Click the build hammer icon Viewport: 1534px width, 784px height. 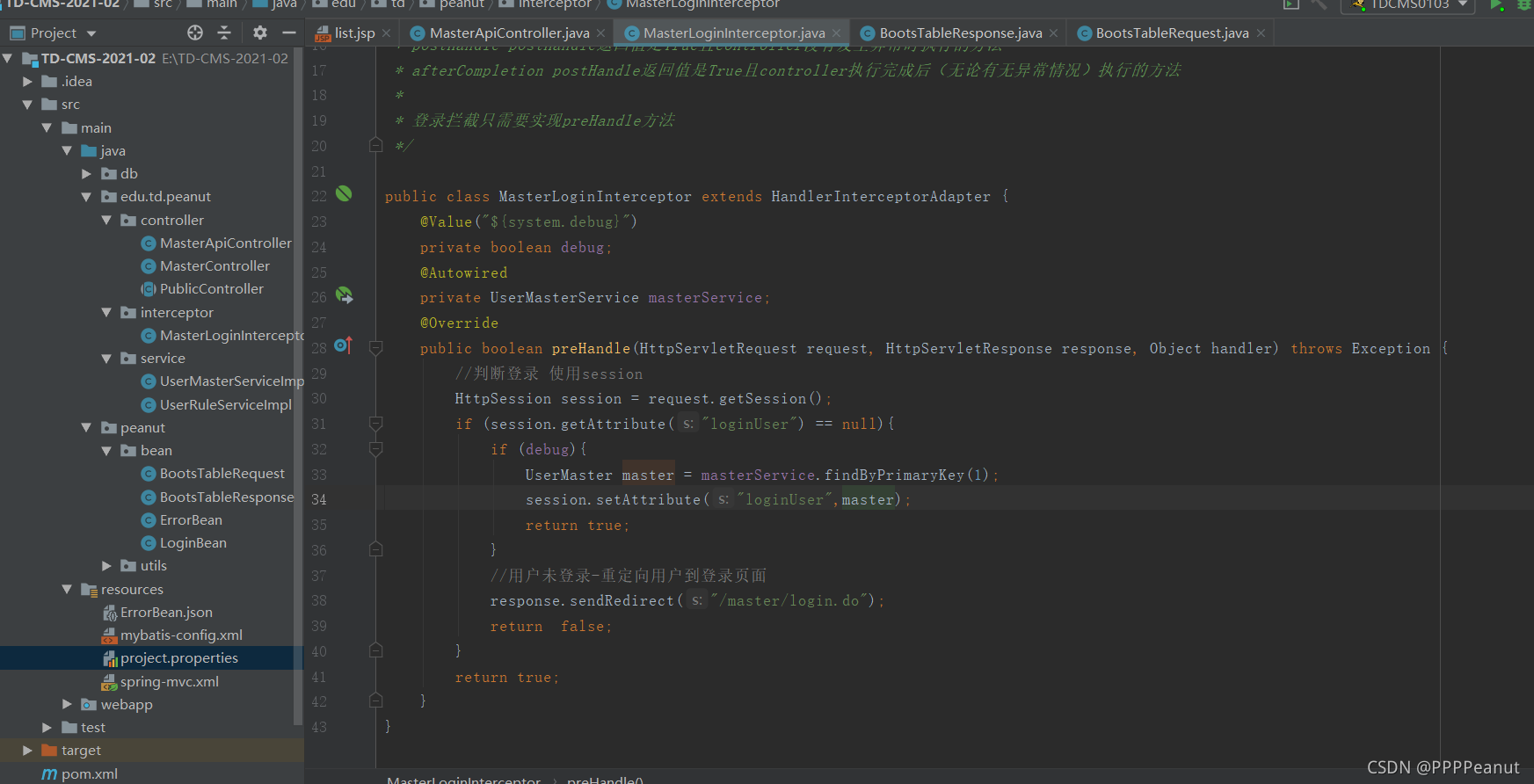[x=1319, y=4]
